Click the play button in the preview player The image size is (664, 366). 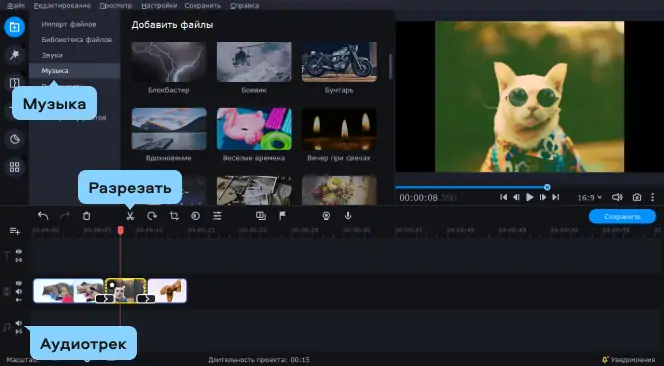[x=529, y=197]
